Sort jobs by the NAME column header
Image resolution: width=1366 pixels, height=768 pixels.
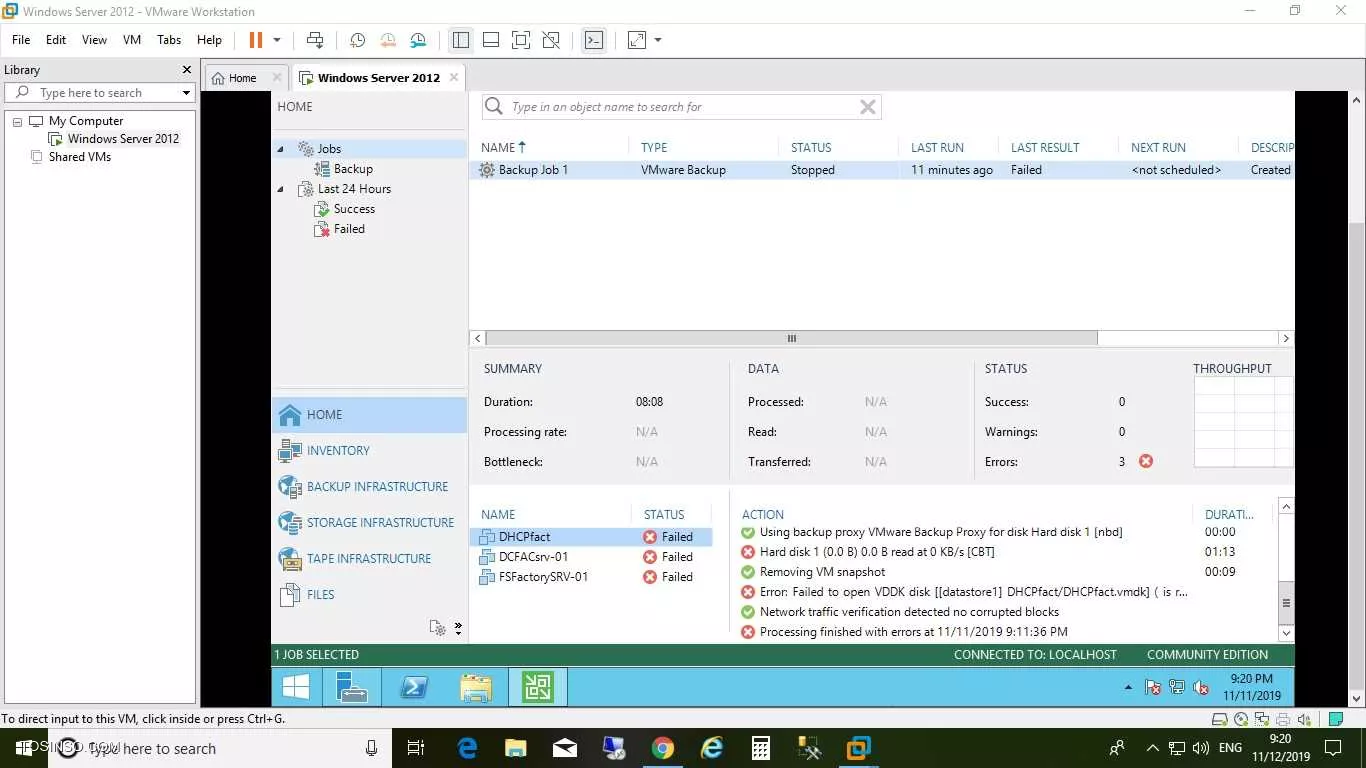(x=503, y=147)
